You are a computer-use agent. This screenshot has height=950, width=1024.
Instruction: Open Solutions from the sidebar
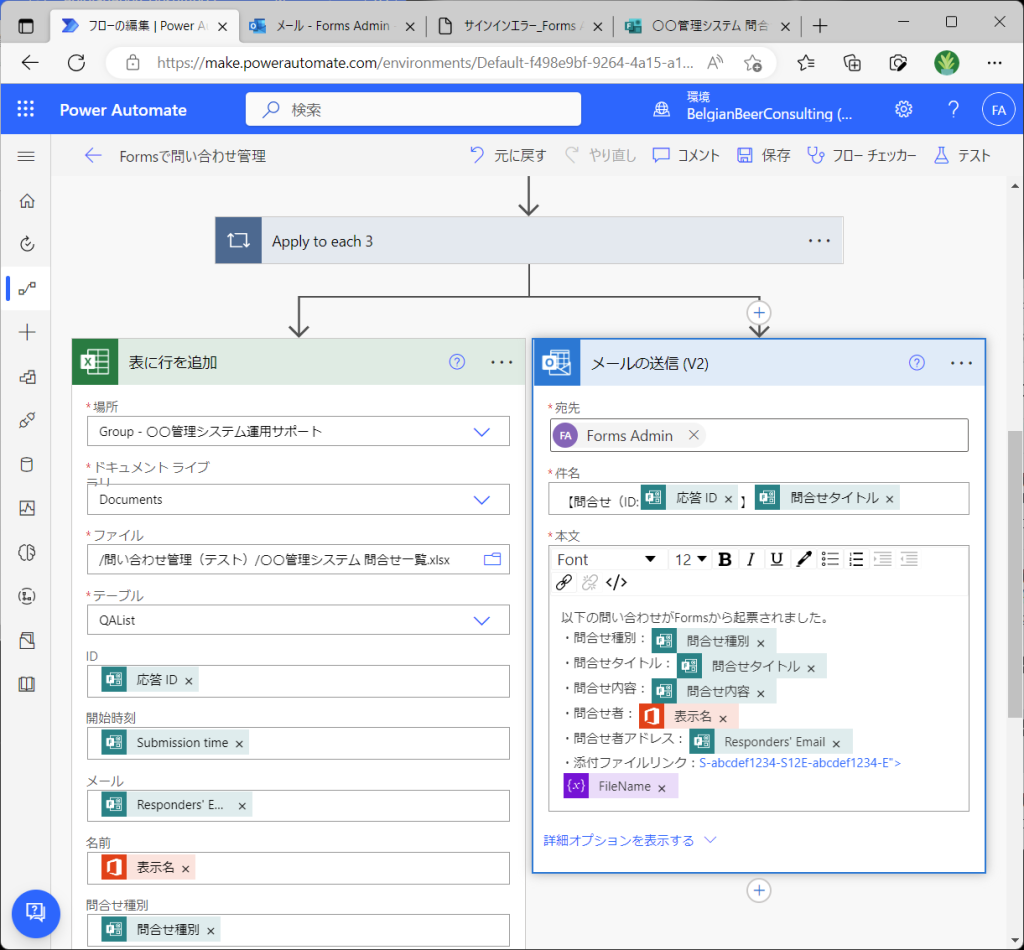pos(27,641)
